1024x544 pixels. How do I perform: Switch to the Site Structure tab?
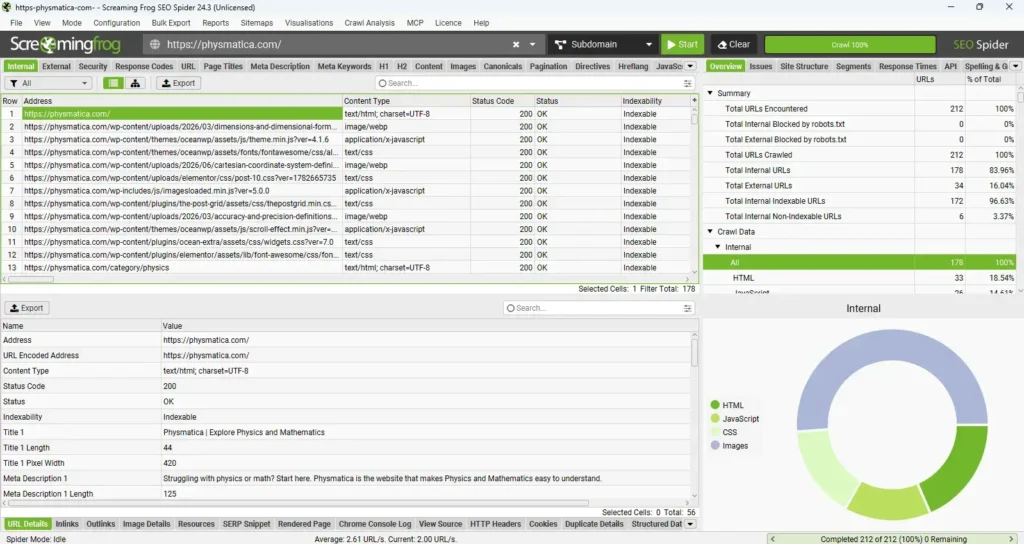[x=804, y=66]
